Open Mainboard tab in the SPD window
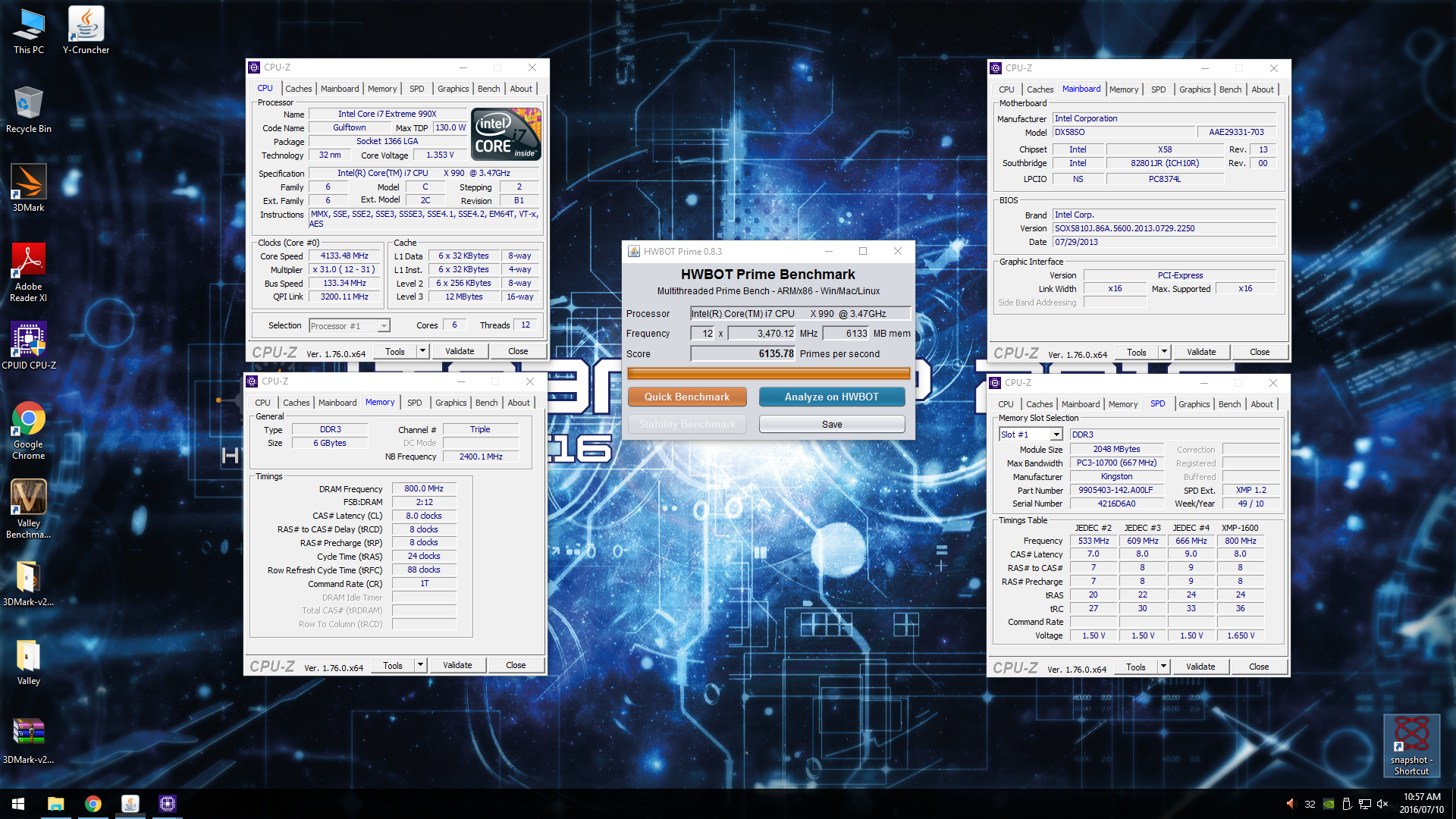 tap(1080, 404)
